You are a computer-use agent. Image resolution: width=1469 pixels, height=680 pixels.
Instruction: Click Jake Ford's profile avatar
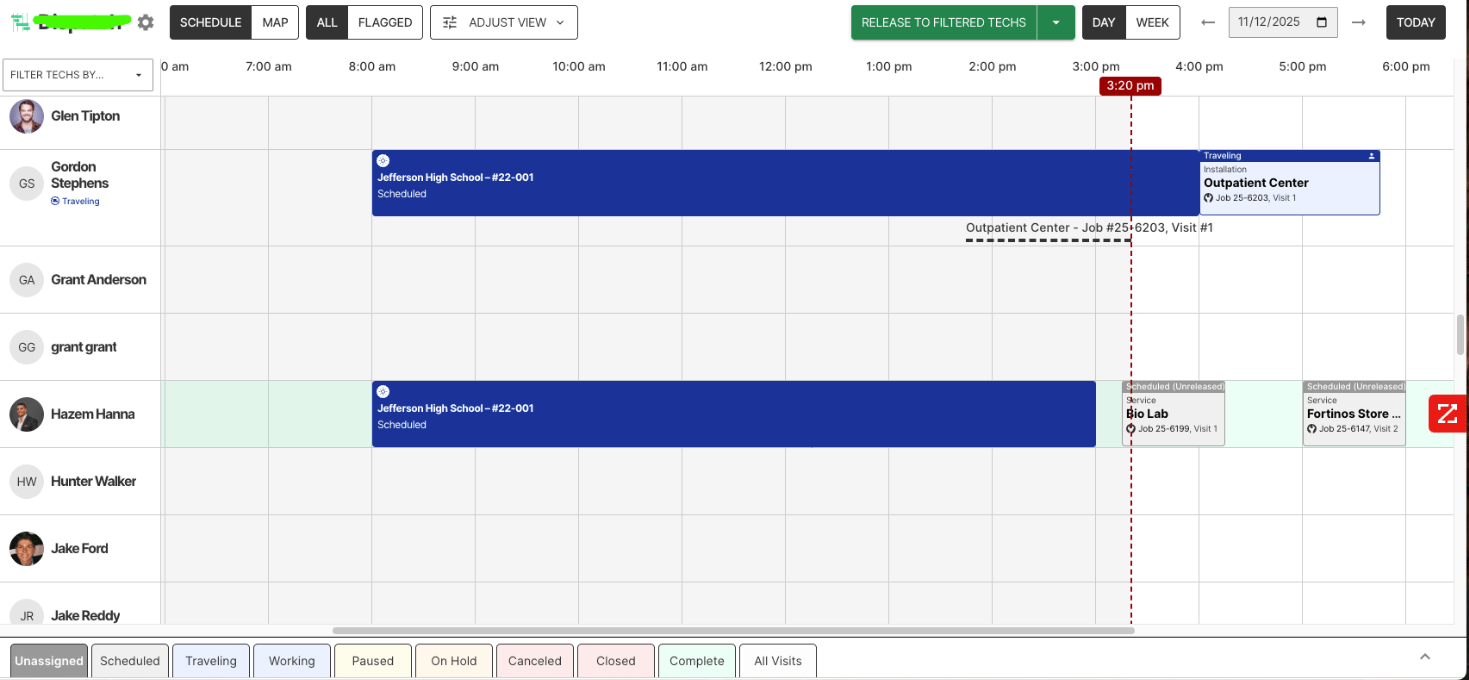(x=27, y=548)
